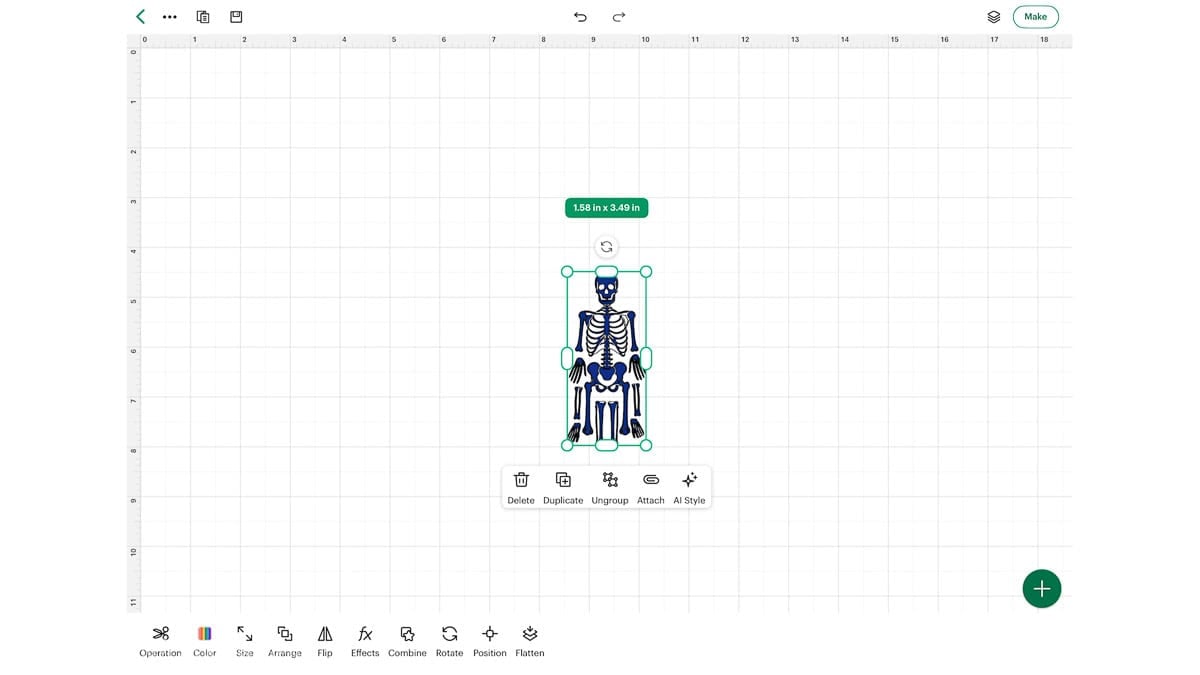Click the bottom-center height handle of selection
Screen dimensions: 1200x675
606,445
